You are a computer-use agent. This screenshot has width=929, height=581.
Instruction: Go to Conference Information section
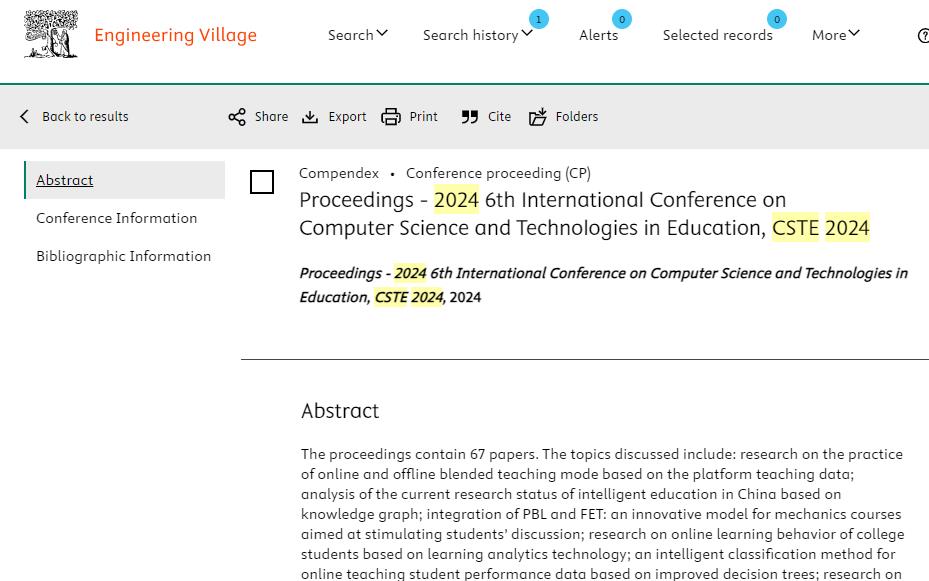click(117, 218)
